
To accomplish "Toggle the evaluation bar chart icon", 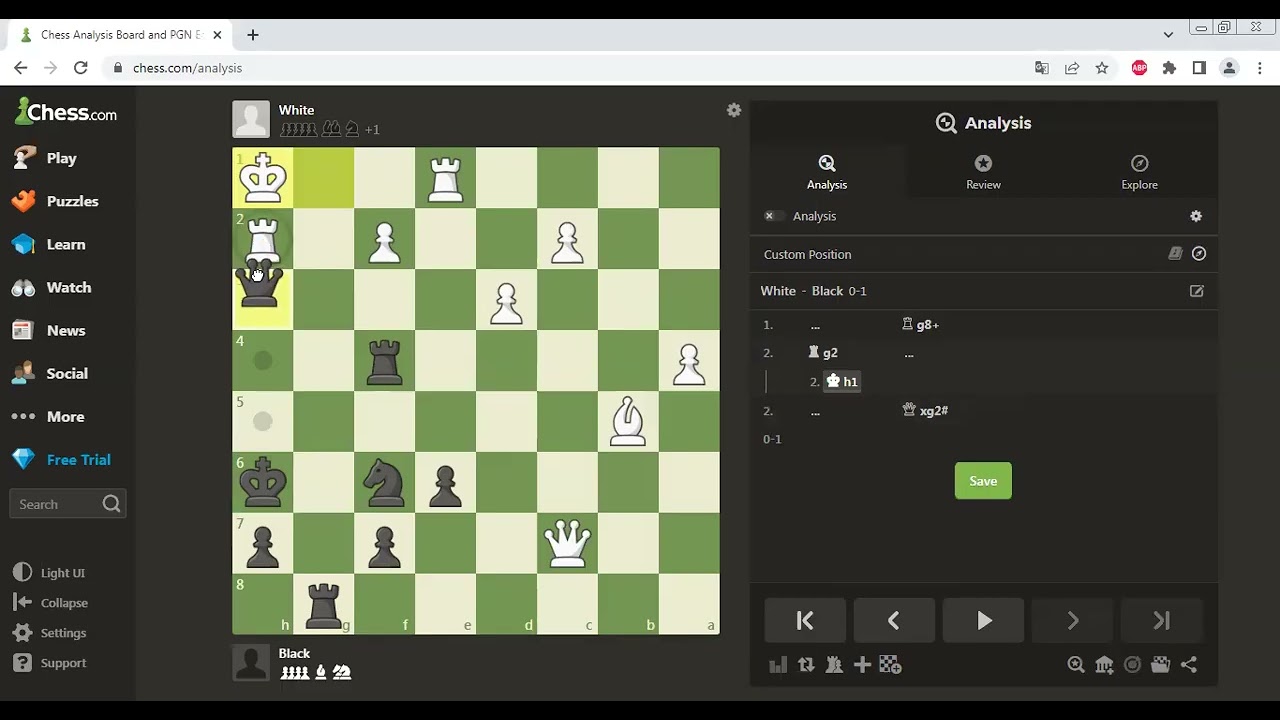I will pyautogui.click(x=778, y=665).
